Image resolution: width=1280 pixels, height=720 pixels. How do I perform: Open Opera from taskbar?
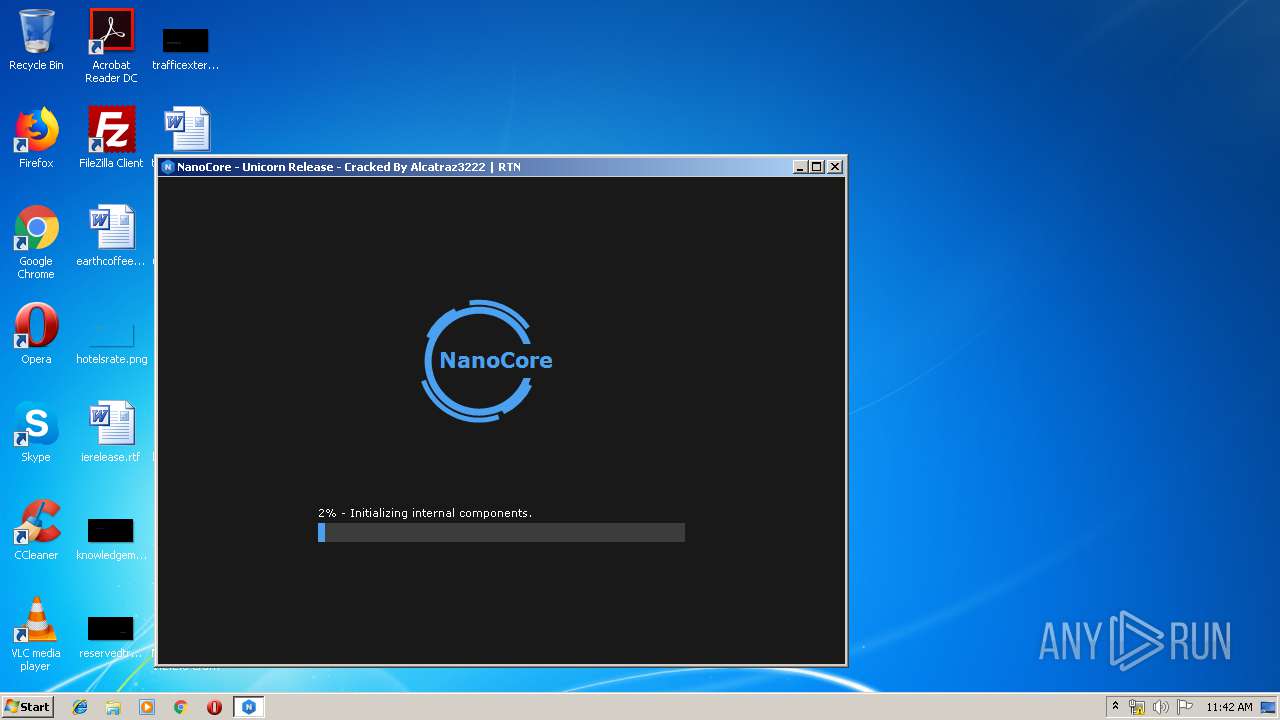214,707
